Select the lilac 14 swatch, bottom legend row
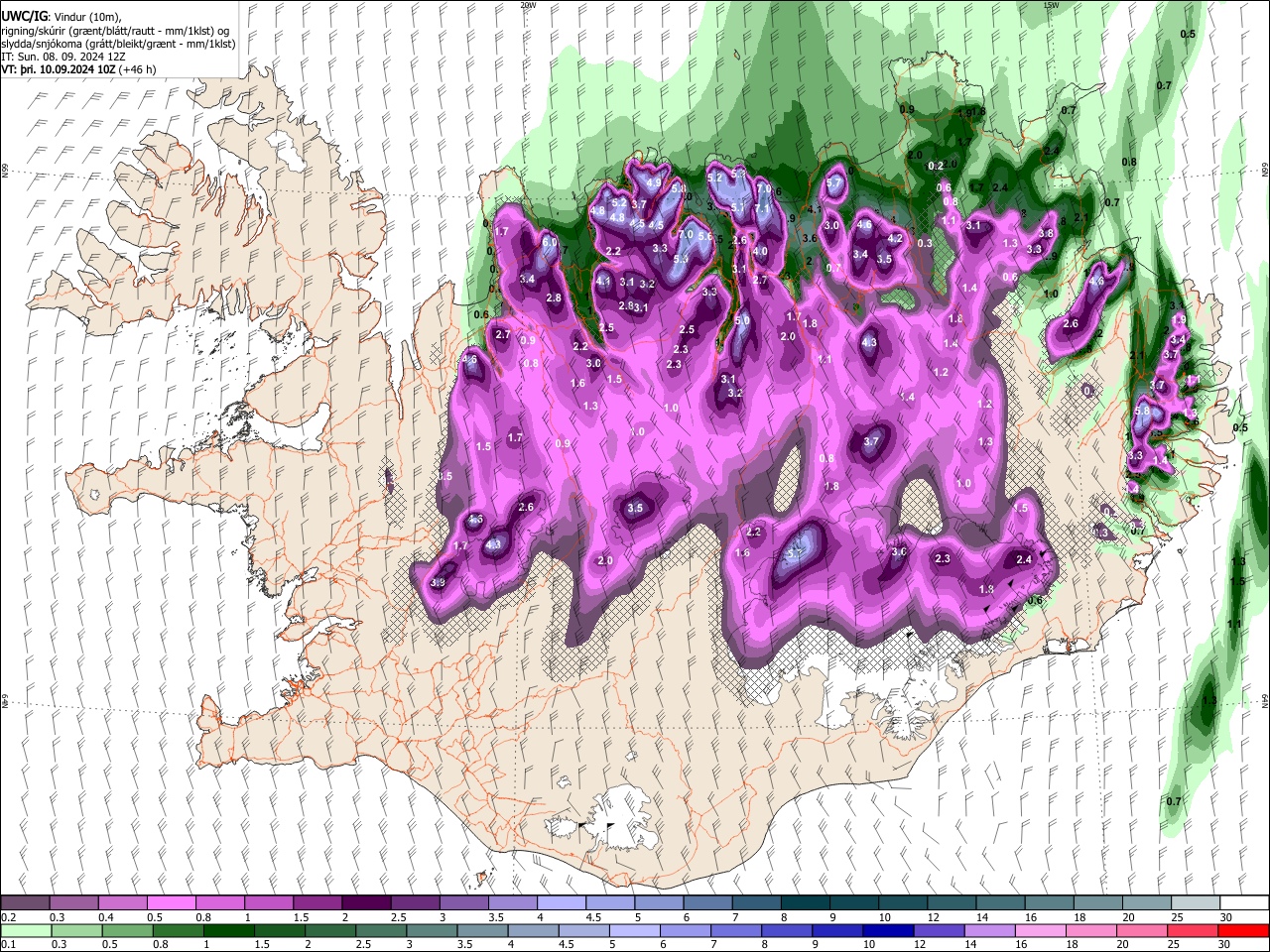1270x952 pixels. pos(990,930)
